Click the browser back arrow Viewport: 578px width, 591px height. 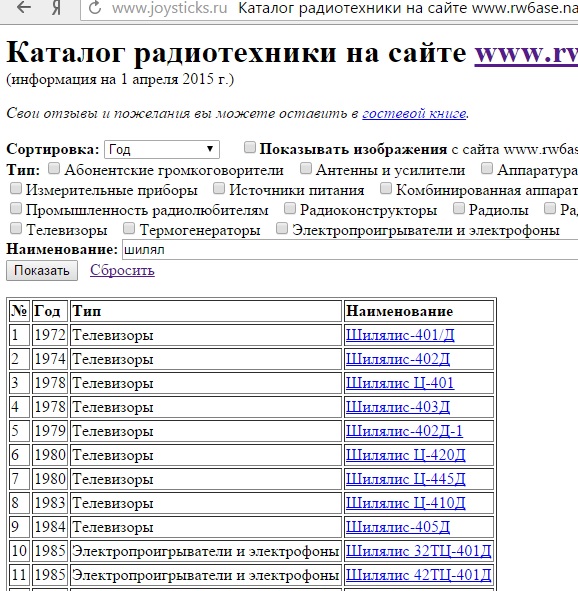[24, 7]
